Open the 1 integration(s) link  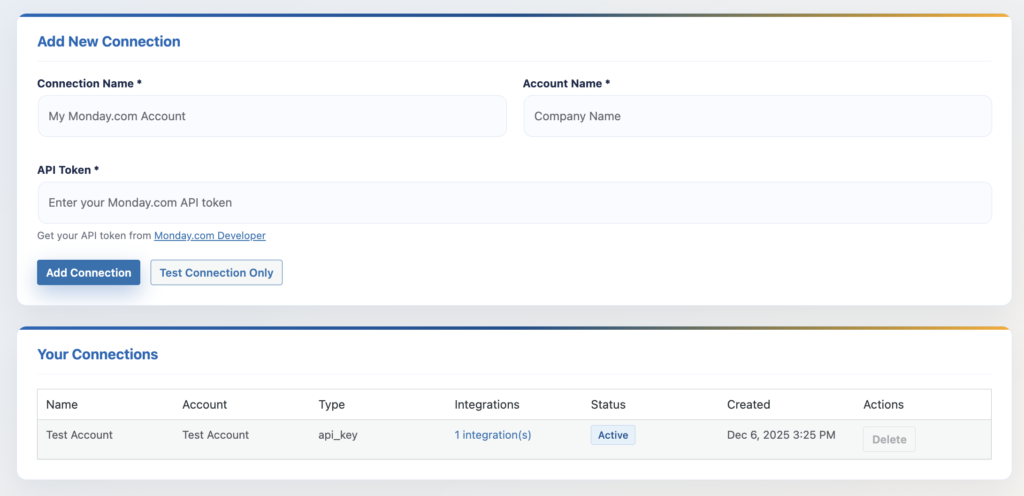click(x=493, y=435)
